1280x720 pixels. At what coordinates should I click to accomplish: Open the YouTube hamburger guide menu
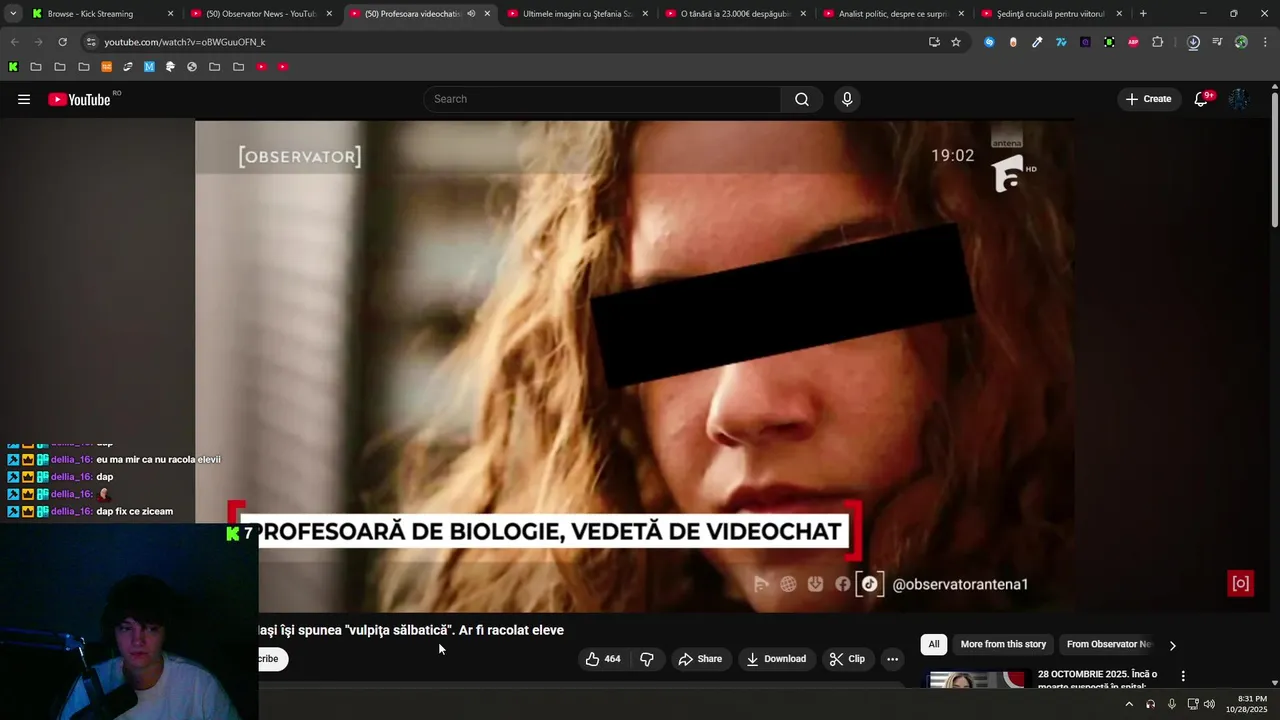point(24,99)
